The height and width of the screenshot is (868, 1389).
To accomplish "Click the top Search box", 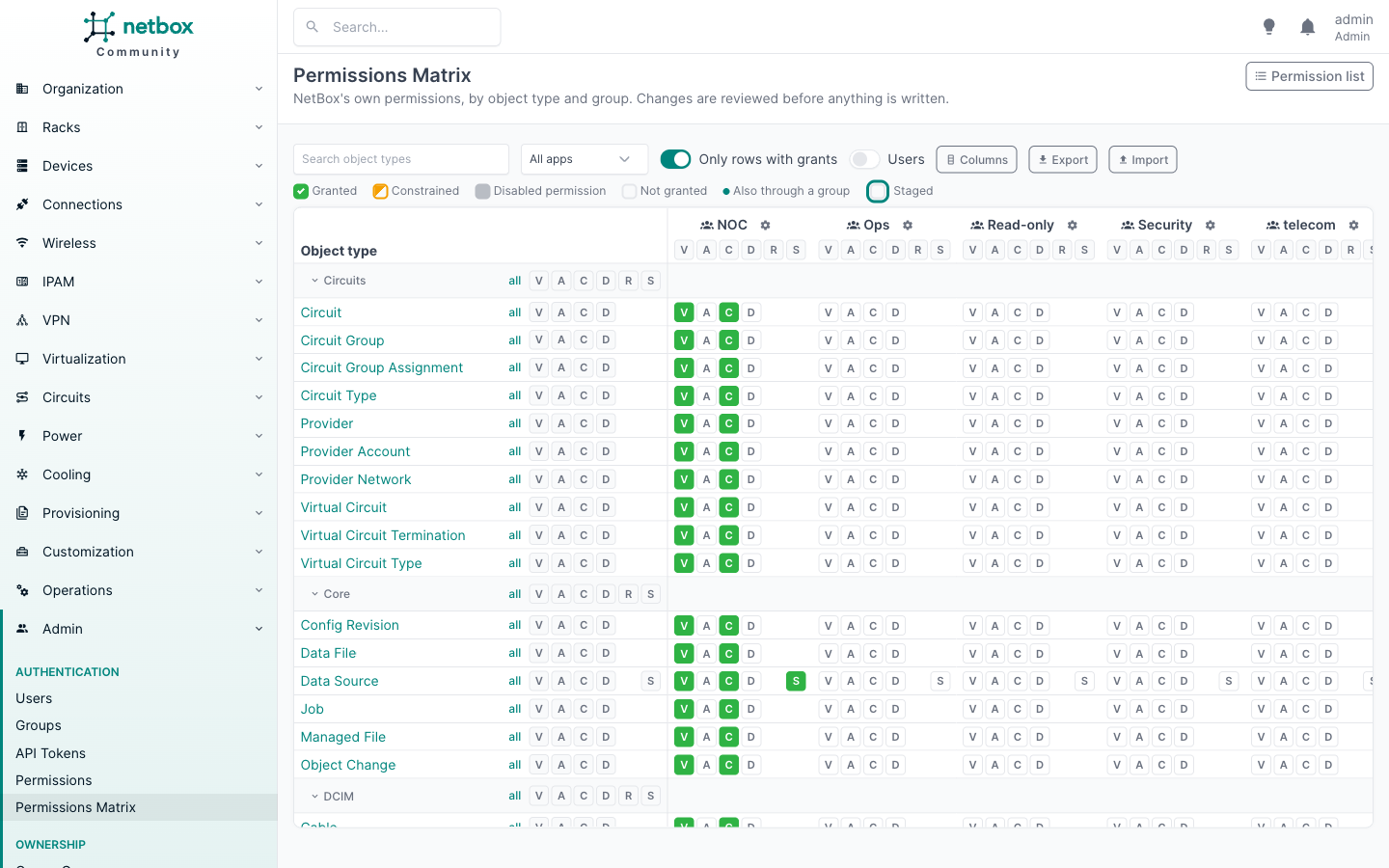I will pyautogui.click(x=397, y=27).
